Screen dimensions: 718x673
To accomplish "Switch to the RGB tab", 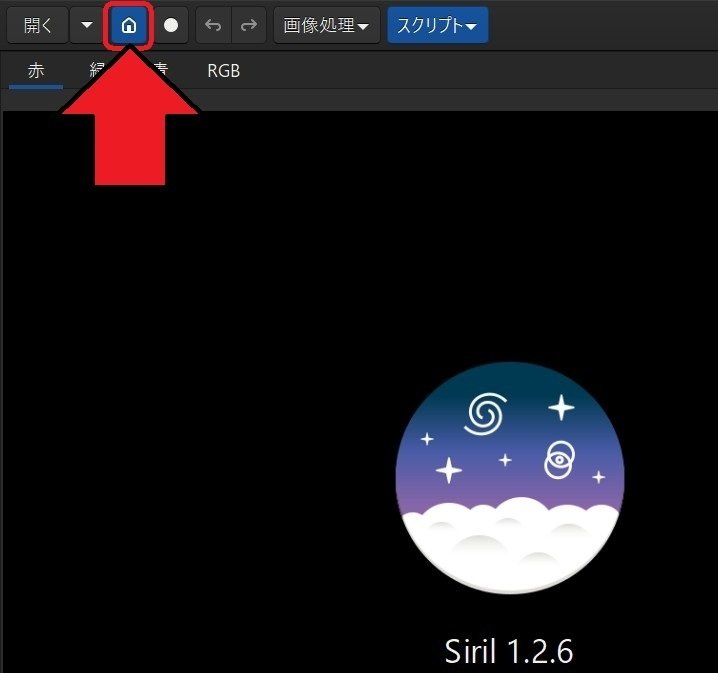I will (223, 71).
